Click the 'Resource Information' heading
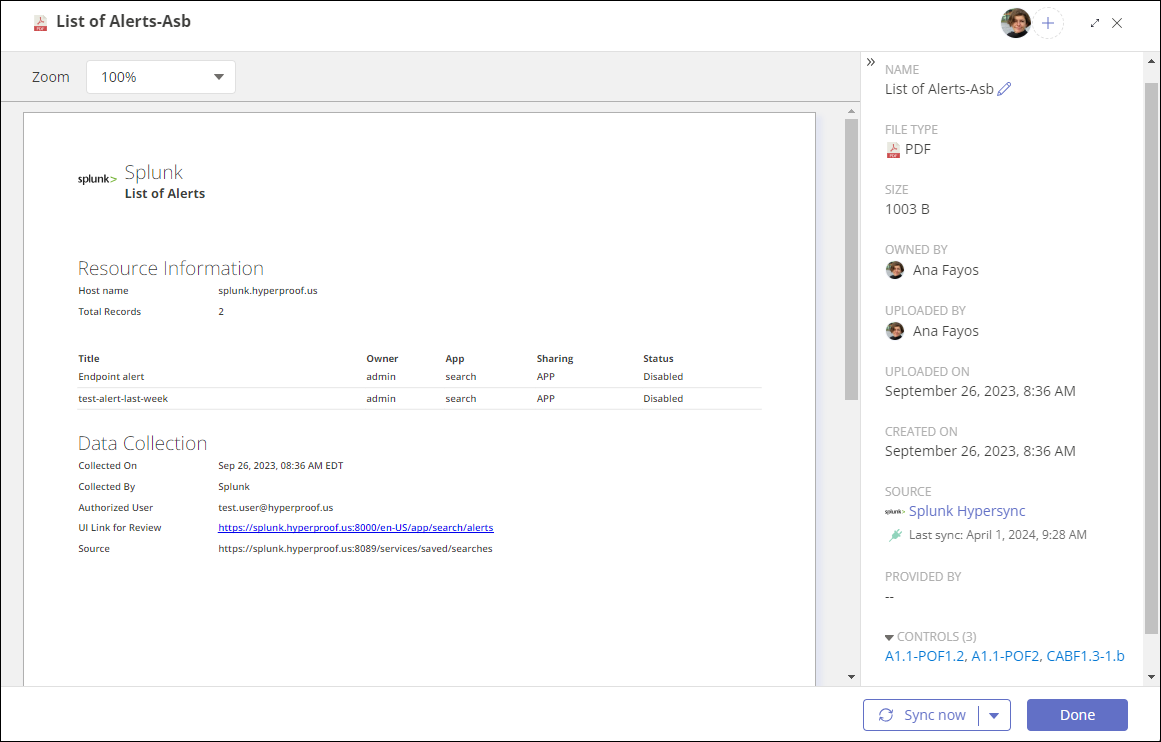This screenshot has height=742, width=1161. pyautogui.click(x=170, y=268)
